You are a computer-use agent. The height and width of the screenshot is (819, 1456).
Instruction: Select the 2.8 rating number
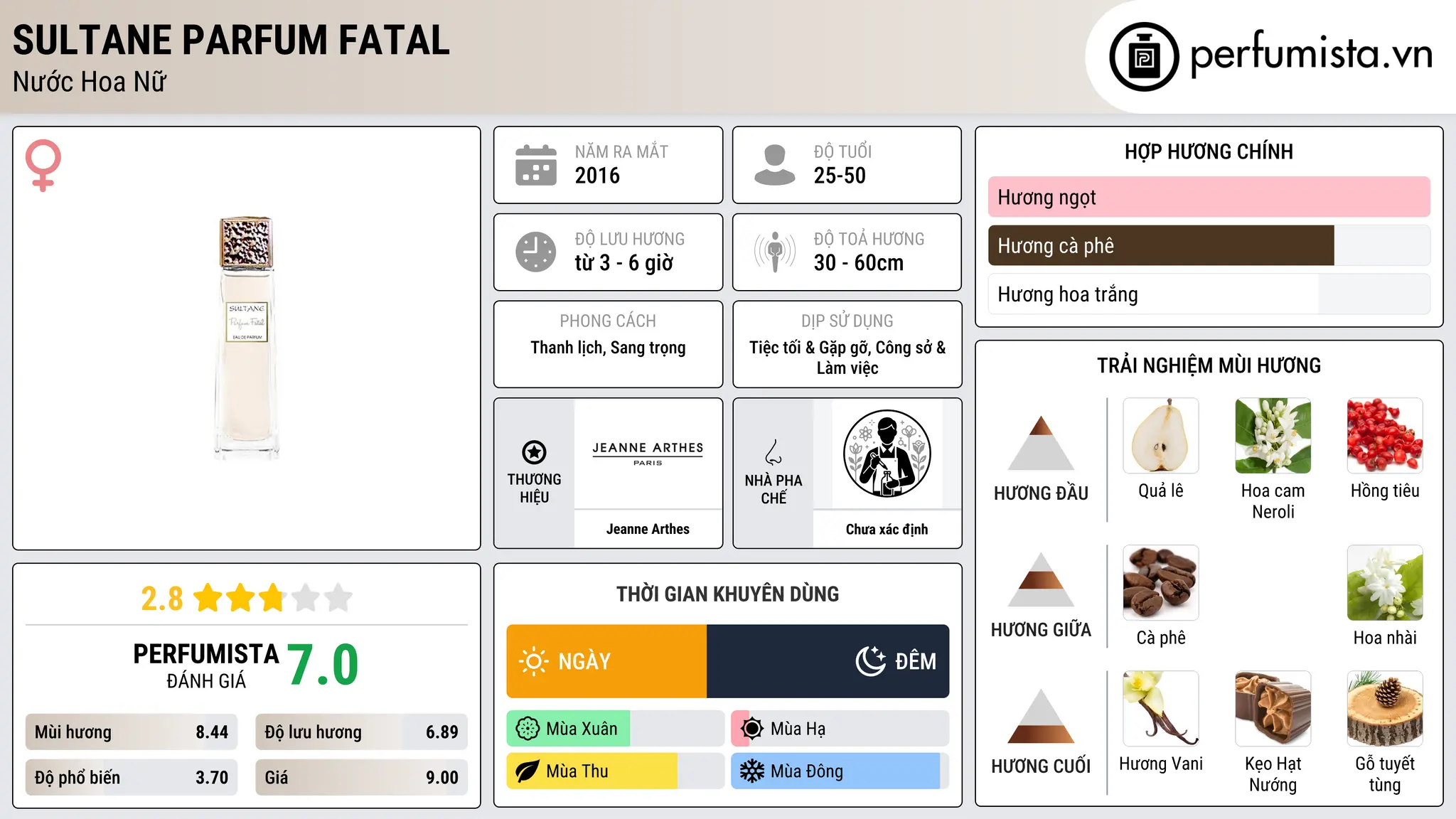click(162, 599)
